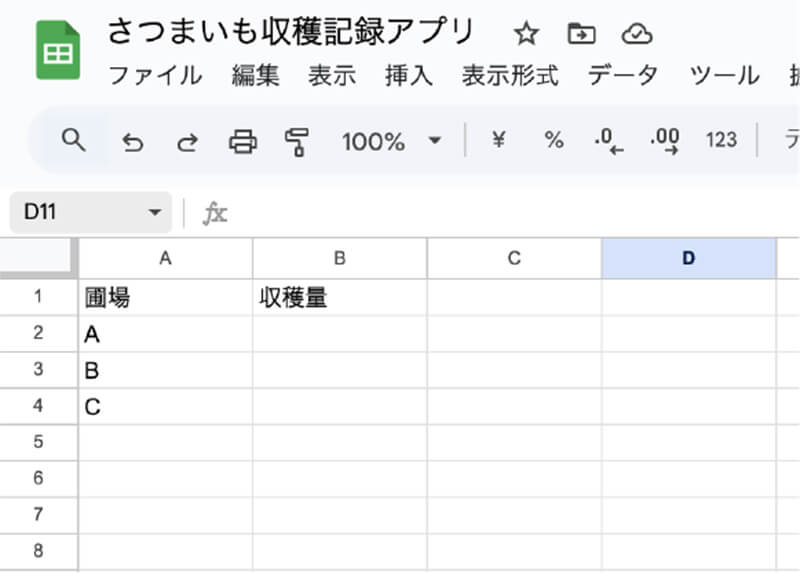The width and height of the screenshot is (800, 573).
Task: Expand the name box dropdown arrow
Action: pos(154,212)
